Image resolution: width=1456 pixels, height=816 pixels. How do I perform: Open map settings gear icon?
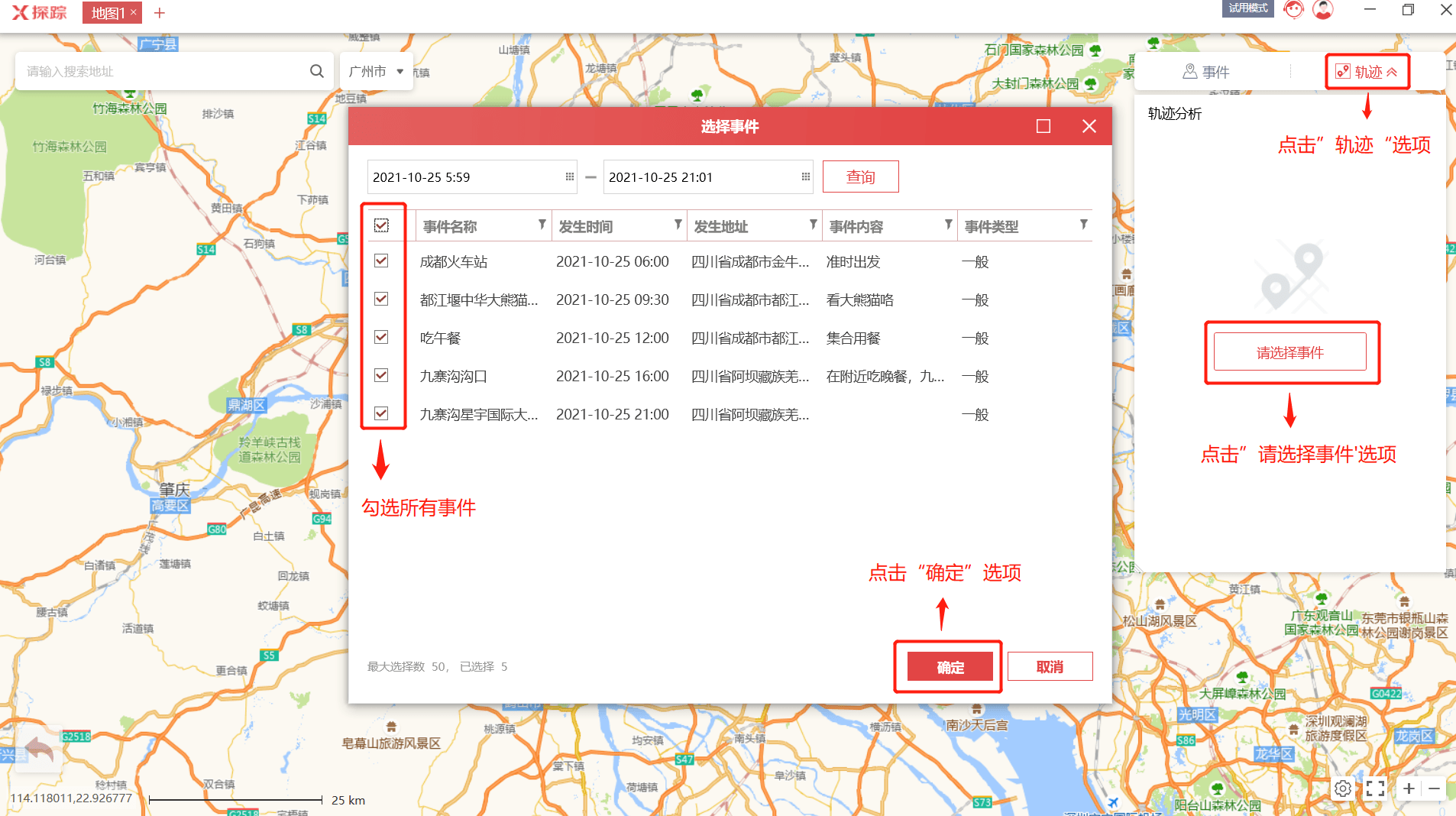1343,788
